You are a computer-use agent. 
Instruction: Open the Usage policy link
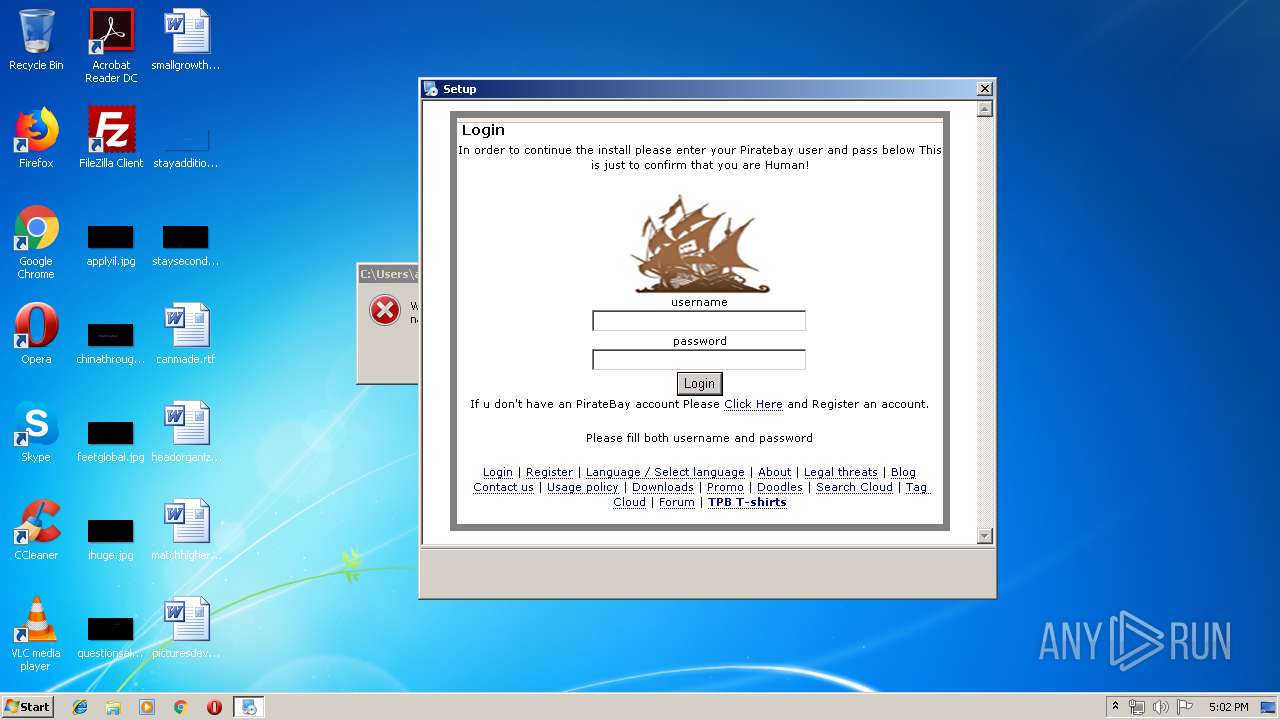(x=583, y=487)
